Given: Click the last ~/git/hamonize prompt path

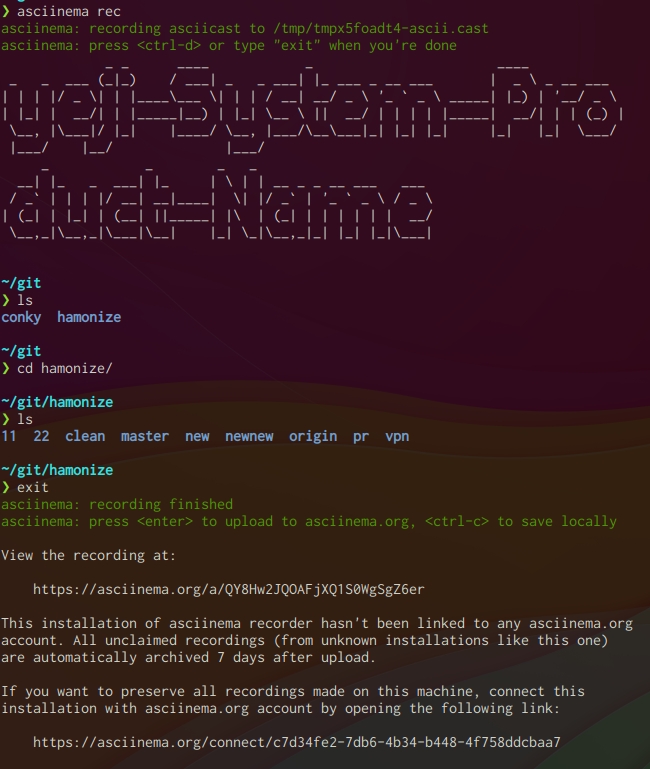Looking at the screenshot, I should [57, 470].
